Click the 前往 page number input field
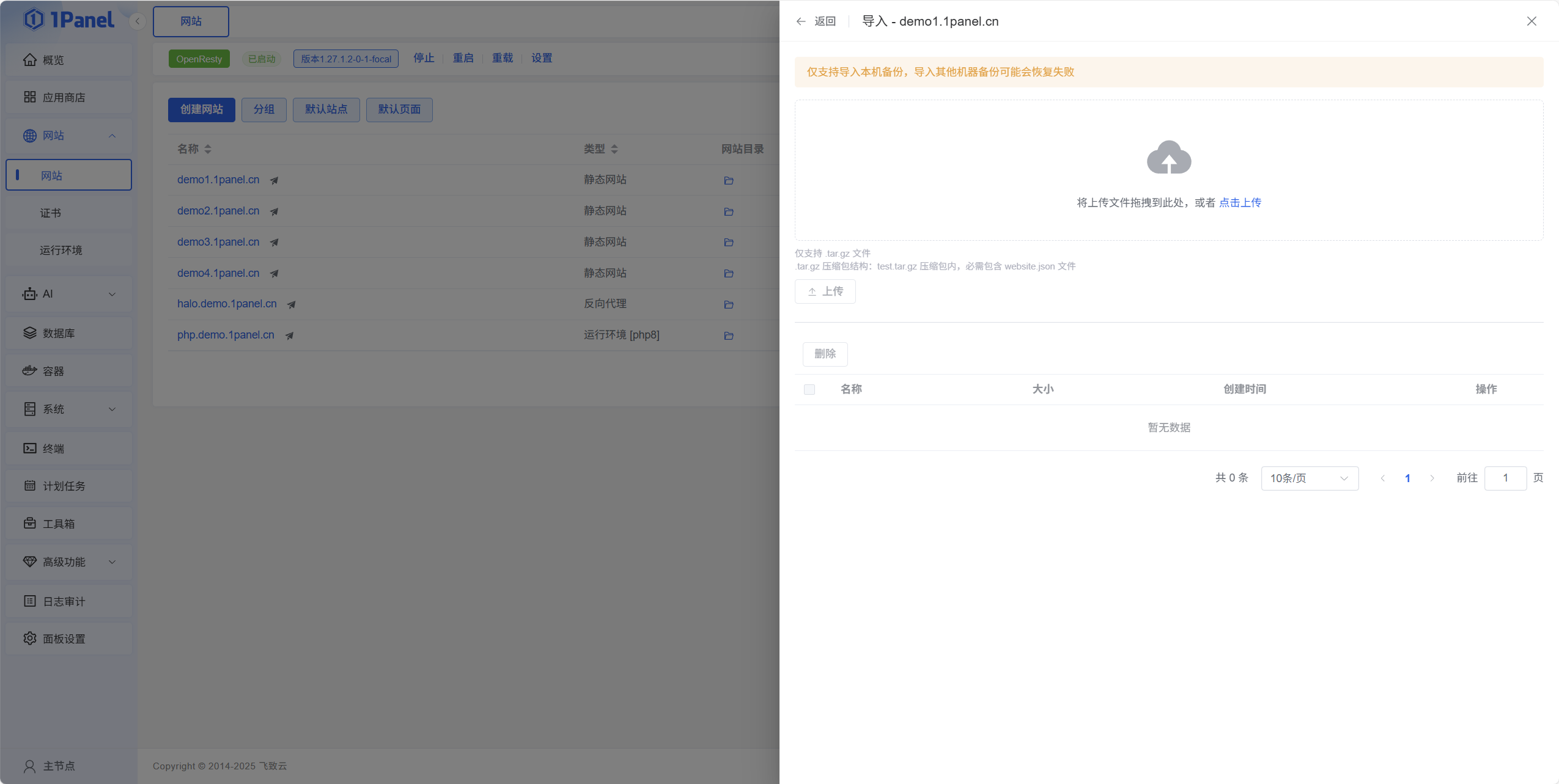The height and width of the screenshot is (784, 1559). click(1505, 478)
